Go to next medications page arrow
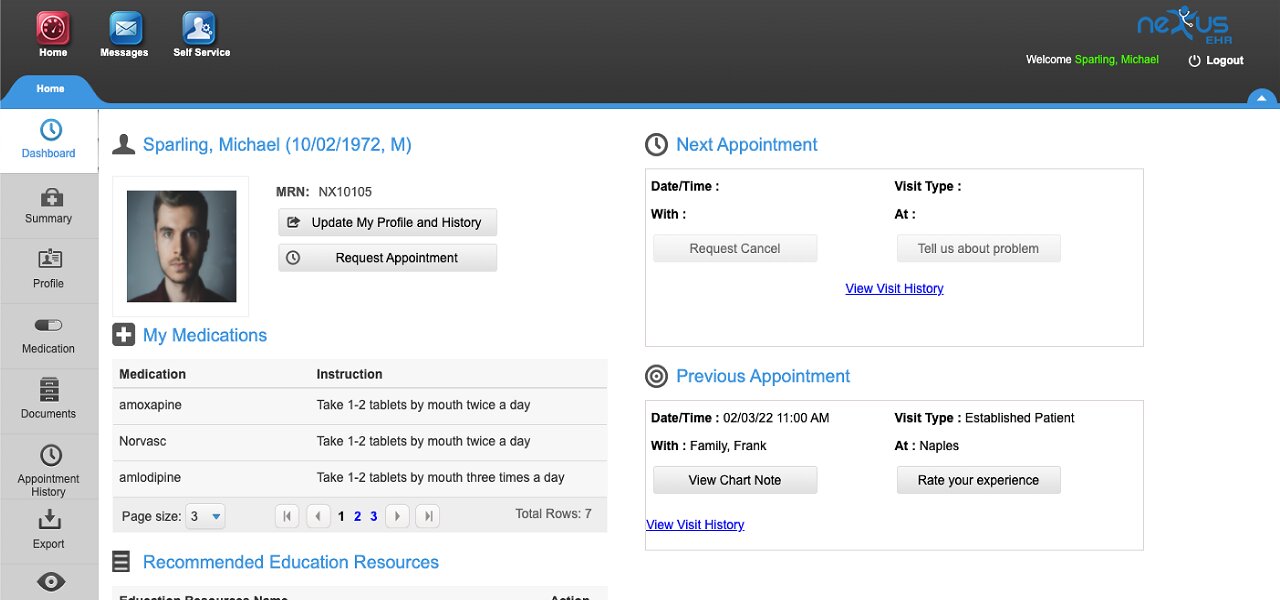Screen dimensions: 1280x600 (397, 517)
